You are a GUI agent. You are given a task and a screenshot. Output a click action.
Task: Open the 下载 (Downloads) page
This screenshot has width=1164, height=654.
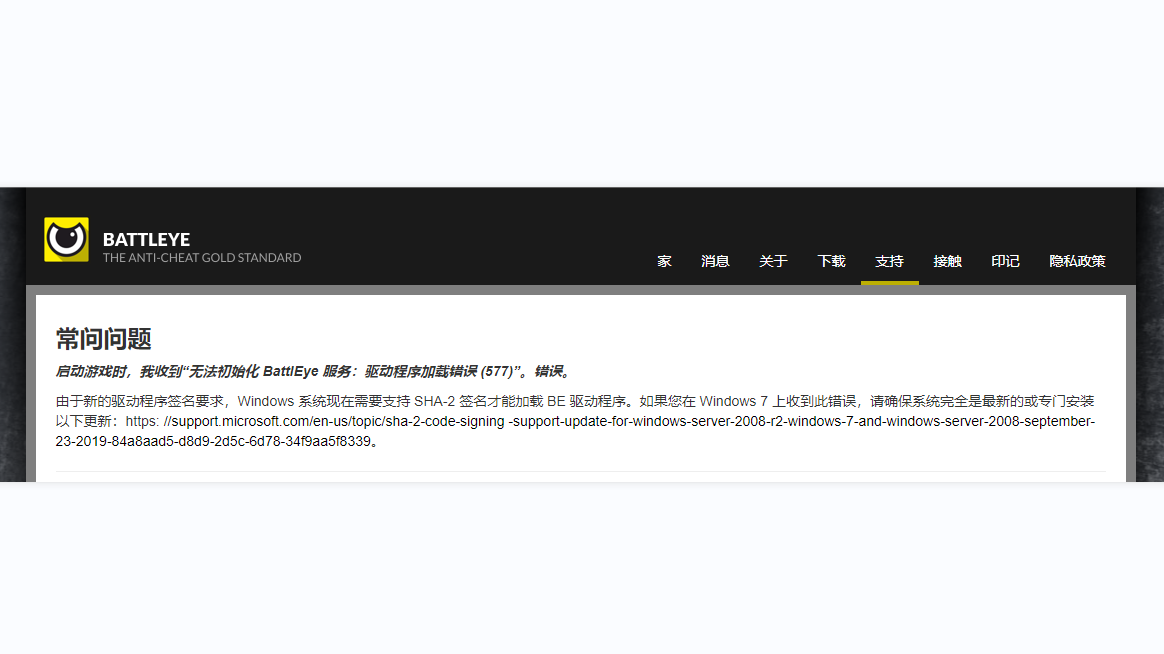831,261
